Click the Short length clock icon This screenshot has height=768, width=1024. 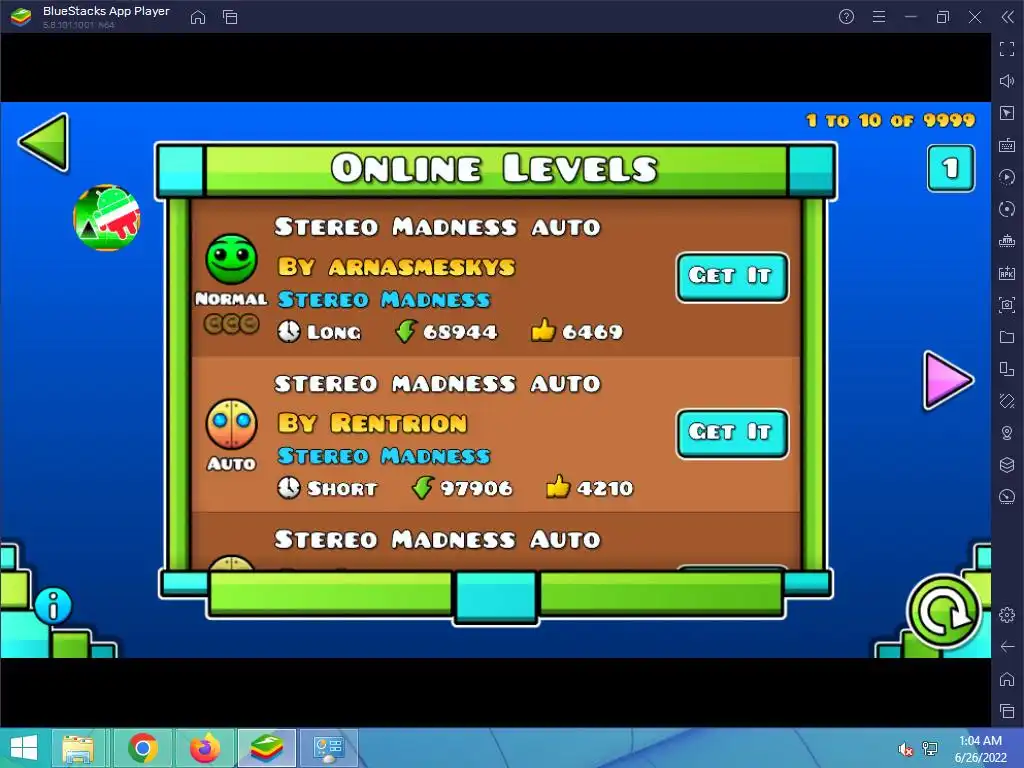(x=289, y=488)
